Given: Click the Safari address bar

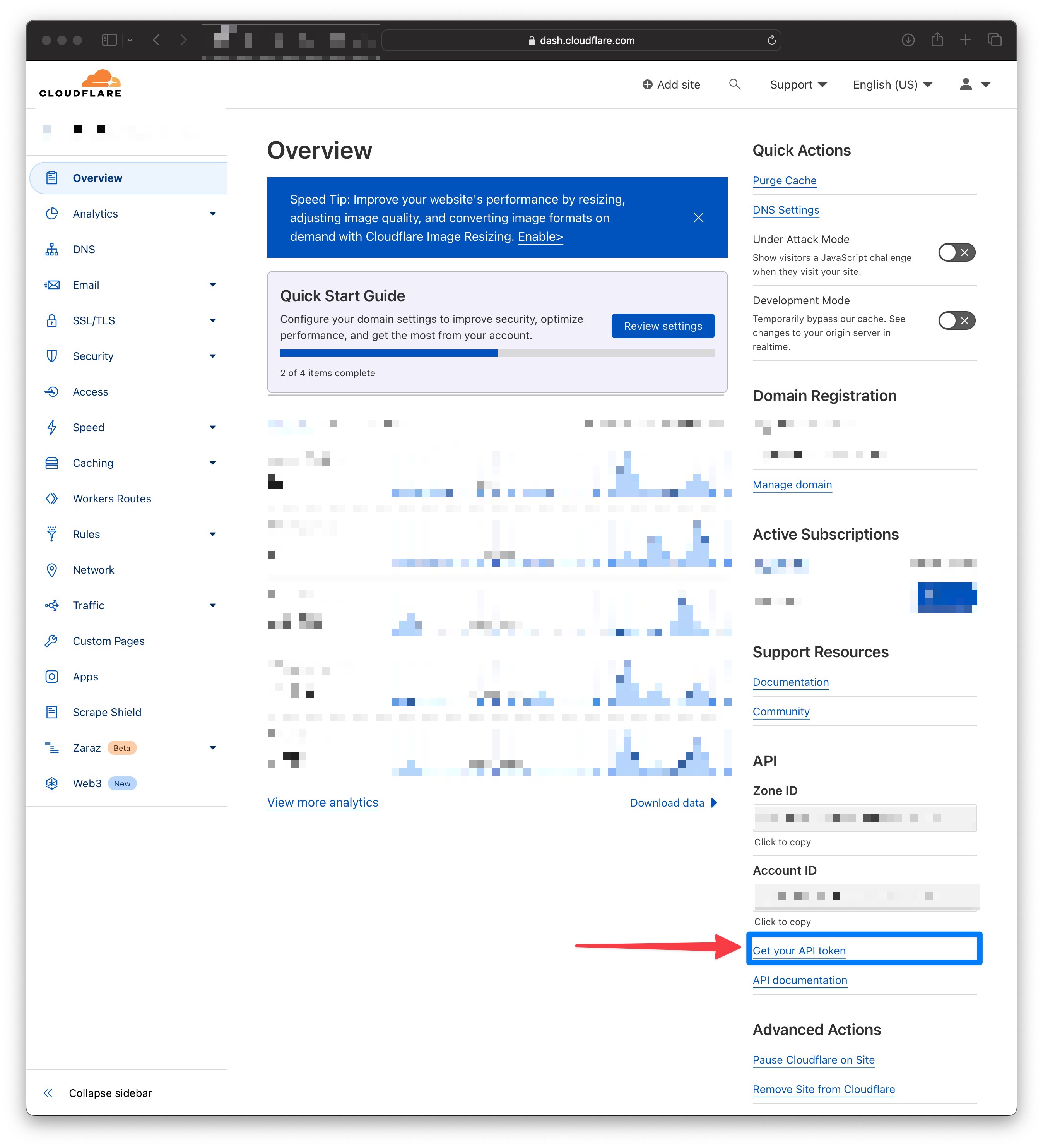Looking at the screenshot, I should click(581, 40).
